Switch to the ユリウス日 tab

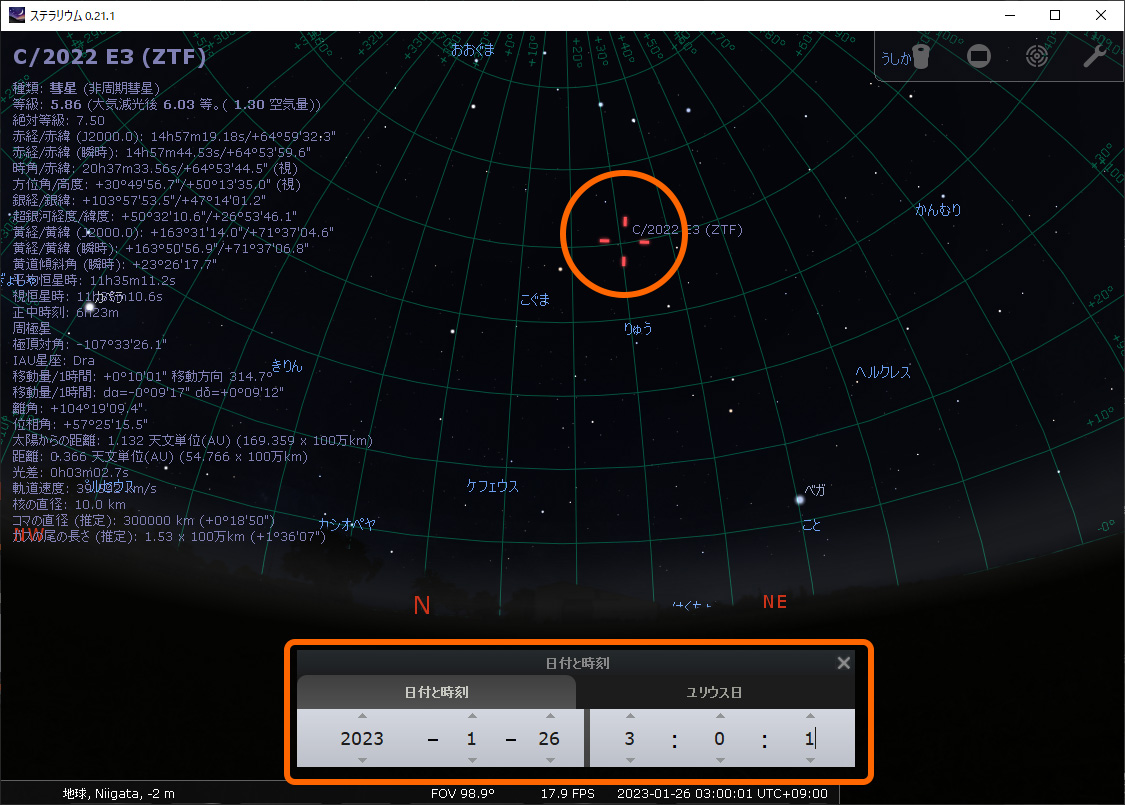tap(715, 692)
